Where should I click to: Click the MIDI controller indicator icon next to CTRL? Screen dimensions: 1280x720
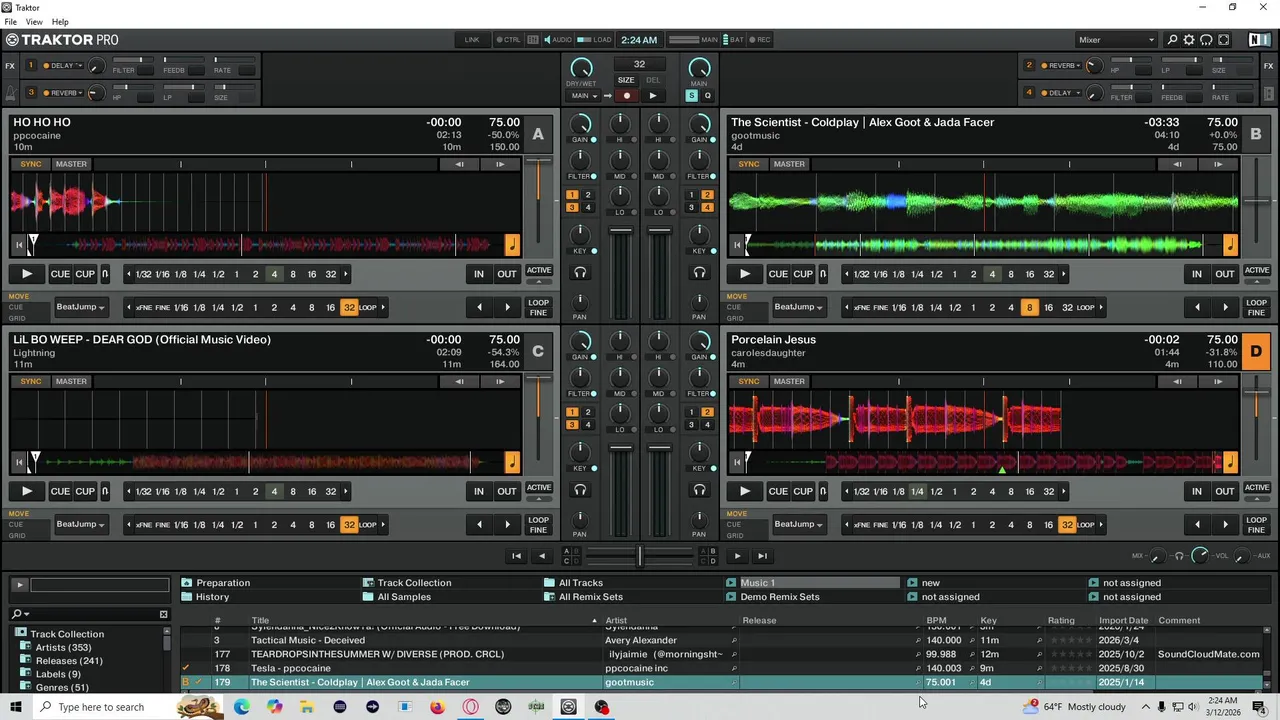[x=533, y=40]
